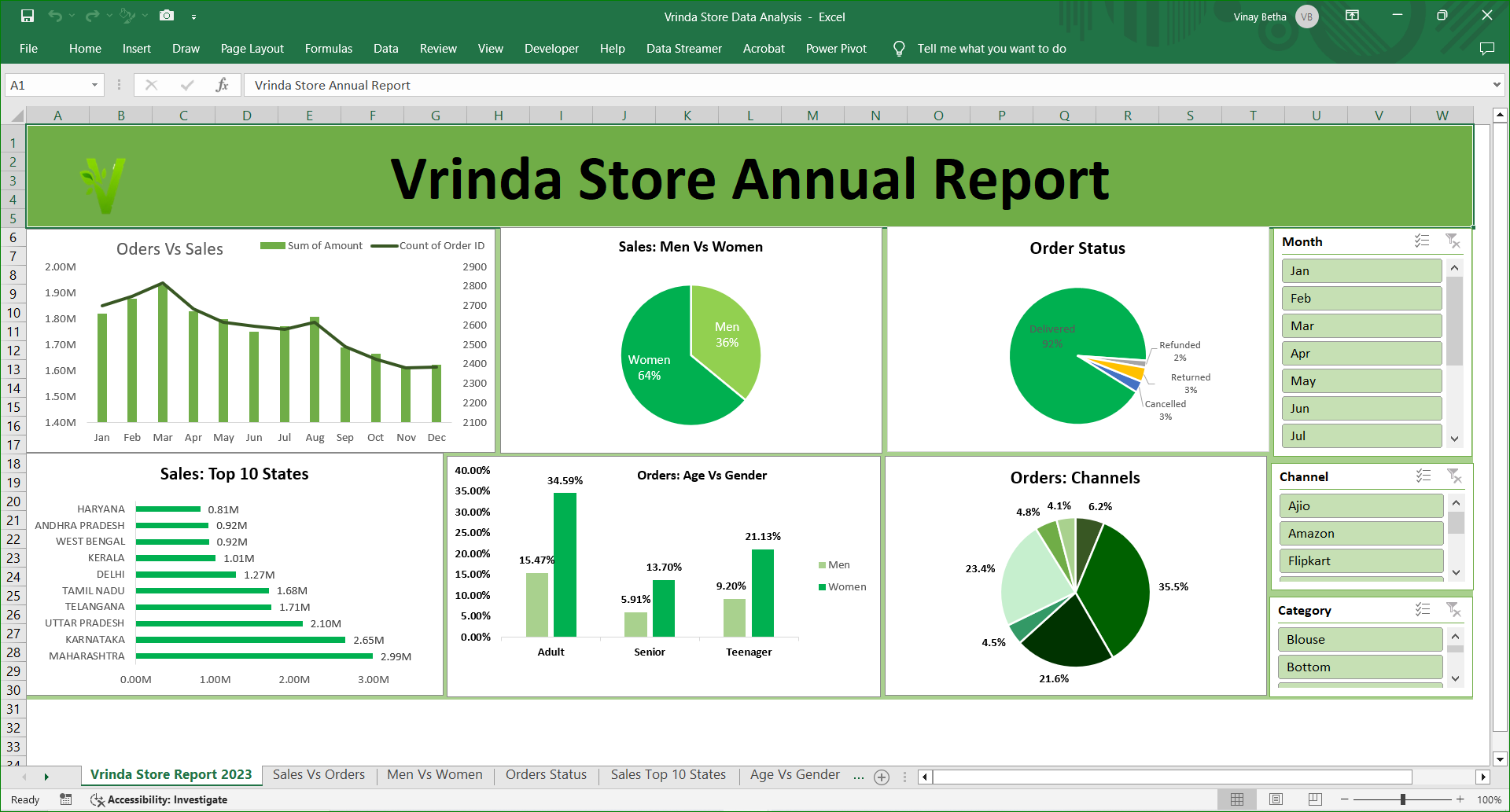This screenshot has width=1510, height=812.
Task: Click the zoom slider handle
Action: click(x=1402, y=799)
